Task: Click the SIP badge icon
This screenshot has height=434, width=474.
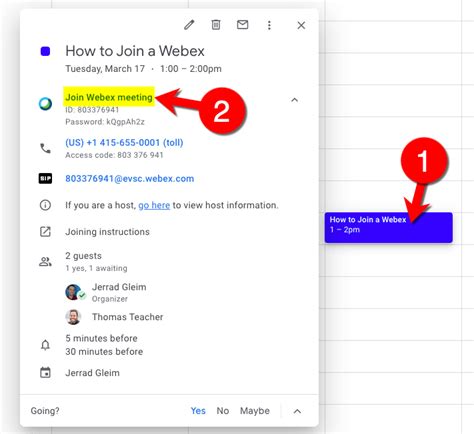Action: pos(45,178)
